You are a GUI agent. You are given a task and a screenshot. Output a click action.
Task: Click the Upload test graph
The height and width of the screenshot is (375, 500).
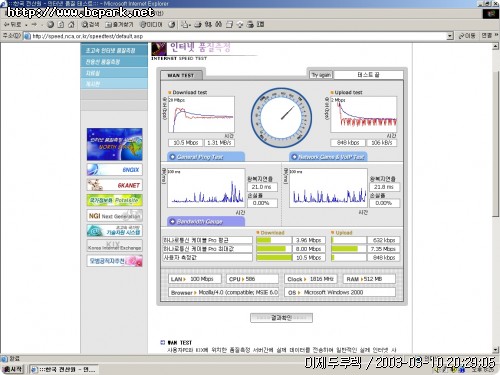pyautogui.click(x=363, y=115)
